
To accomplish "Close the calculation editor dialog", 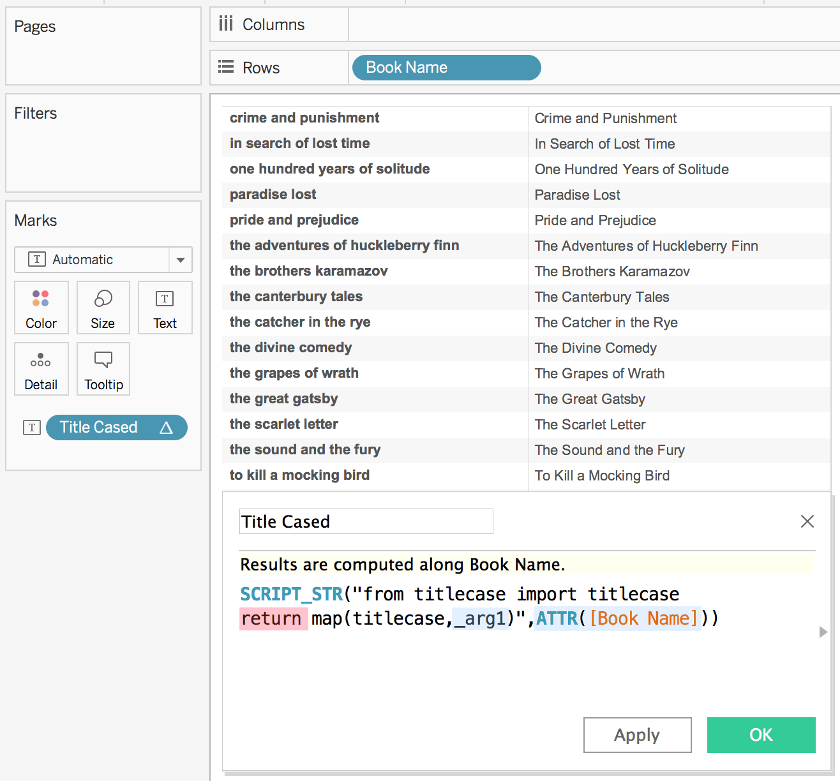I will (x=807, y=521).
